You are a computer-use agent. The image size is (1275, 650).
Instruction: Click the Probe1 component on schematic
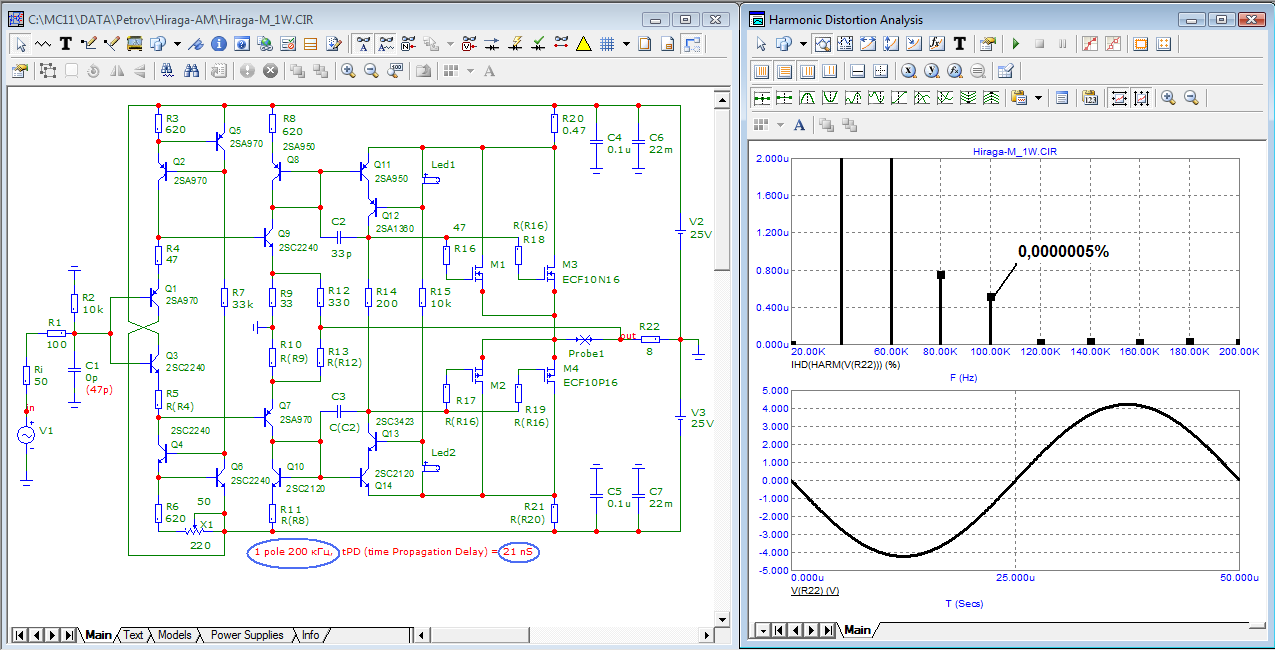586,340
